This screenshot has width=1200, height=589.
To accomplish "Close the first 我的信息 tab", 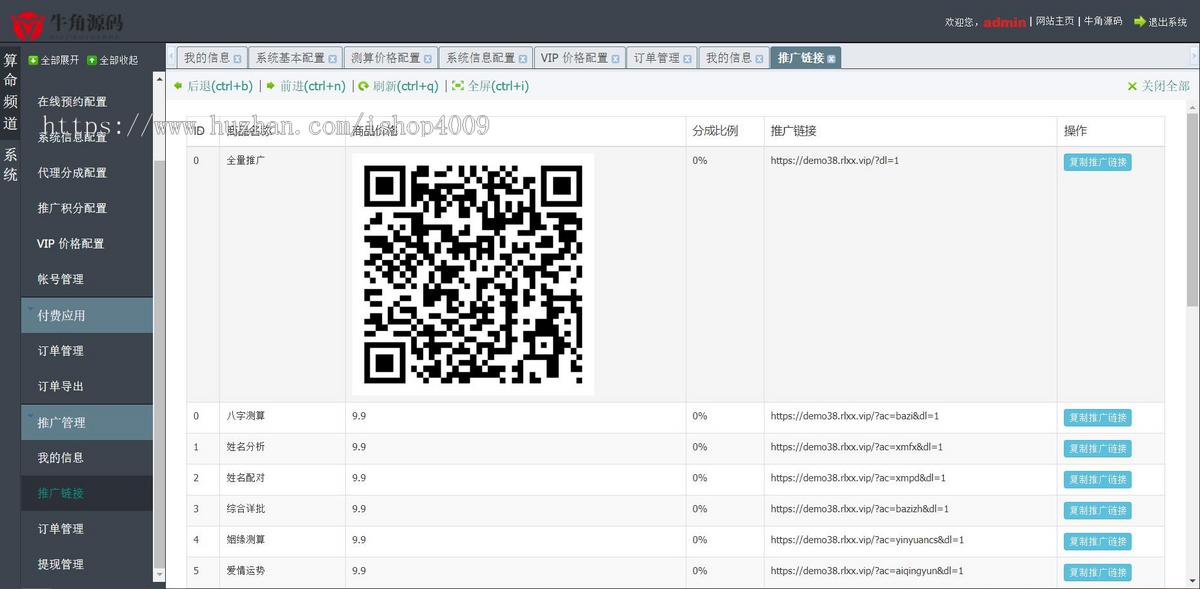I will coord(237,59).
